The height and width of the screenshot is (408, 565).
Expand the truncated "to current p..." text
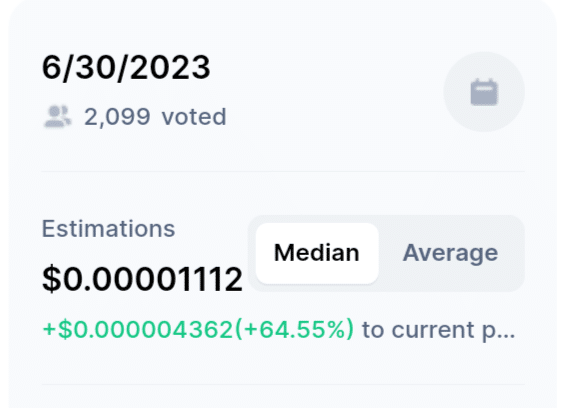click(x=439, y=330)
